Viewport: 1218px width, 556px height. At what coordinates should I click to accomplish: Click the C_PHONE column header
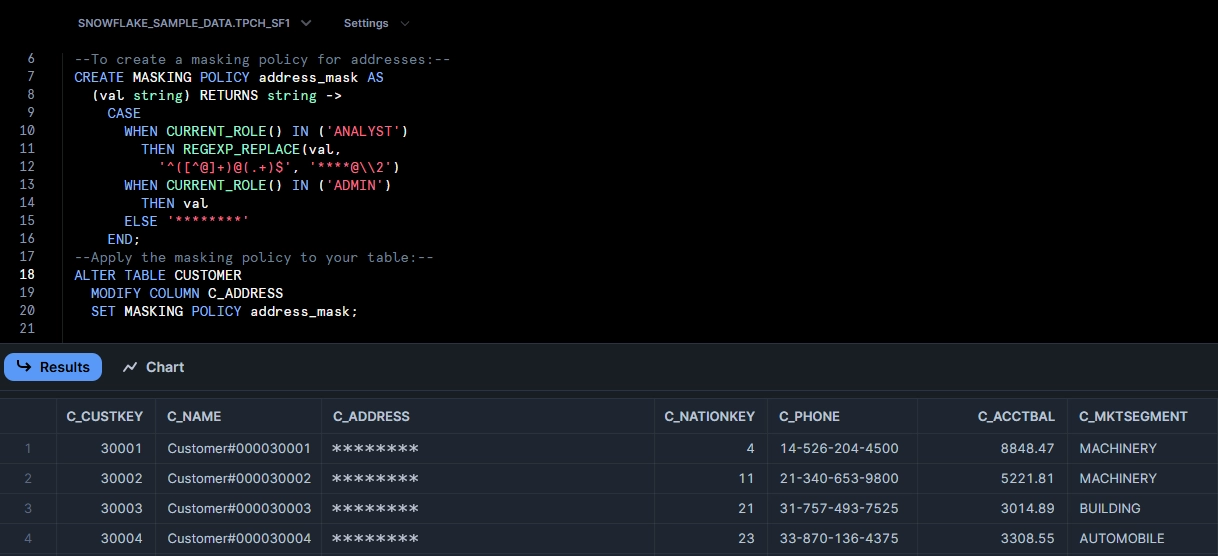point(810,416)
